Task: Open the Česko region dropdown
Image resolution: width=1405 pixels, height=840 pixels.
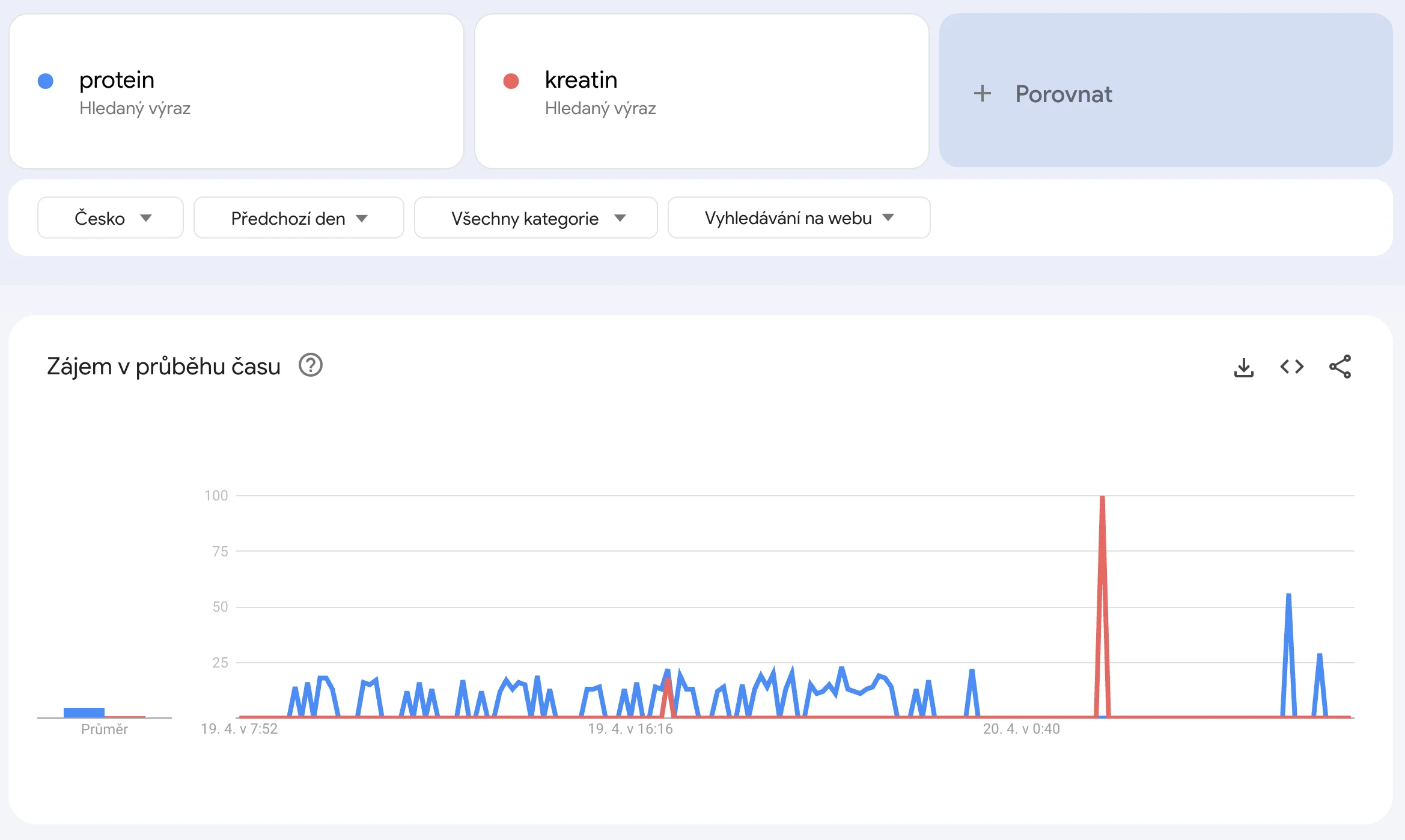Action: click(x=110, y=218)
